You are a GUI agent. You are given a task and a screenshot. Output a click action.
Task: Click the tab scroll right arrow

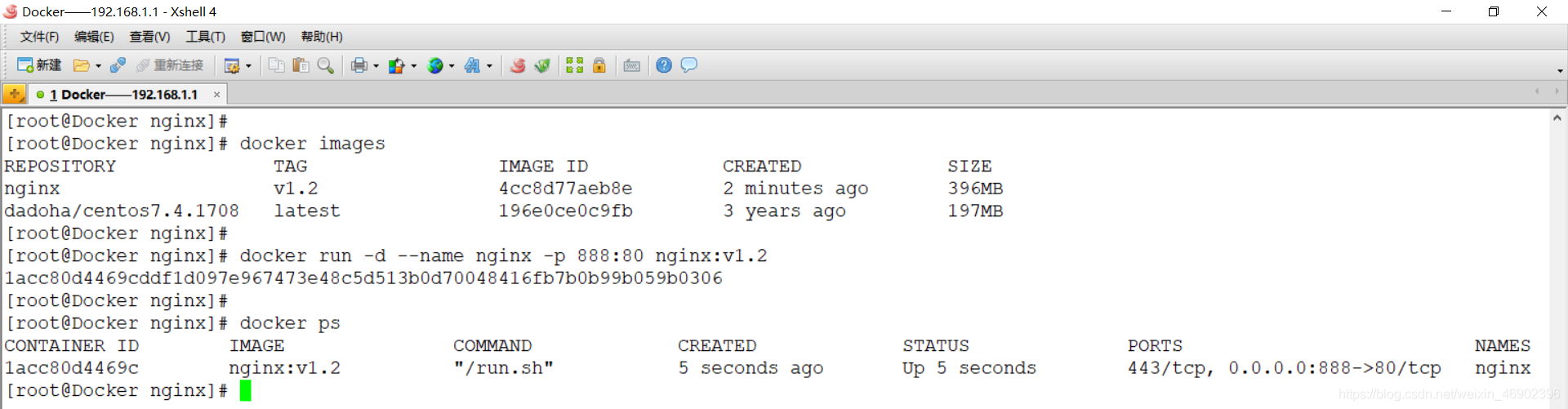pos(1557,91)
